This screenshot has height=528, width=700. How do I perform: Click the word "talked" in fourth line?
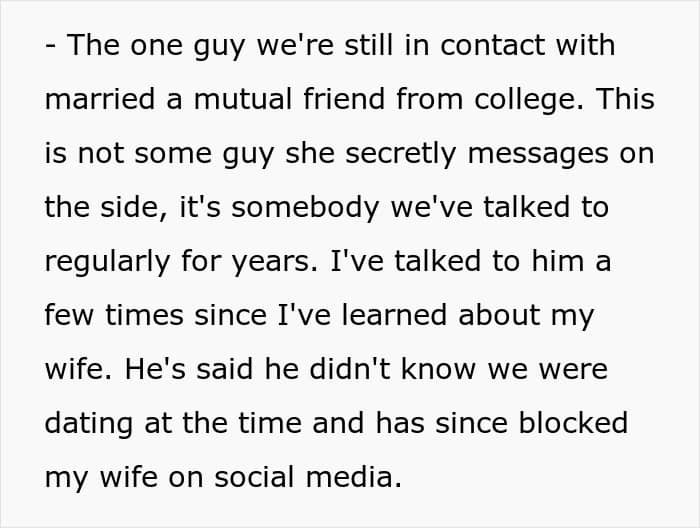pyautogui.click(x=527, y=207)
